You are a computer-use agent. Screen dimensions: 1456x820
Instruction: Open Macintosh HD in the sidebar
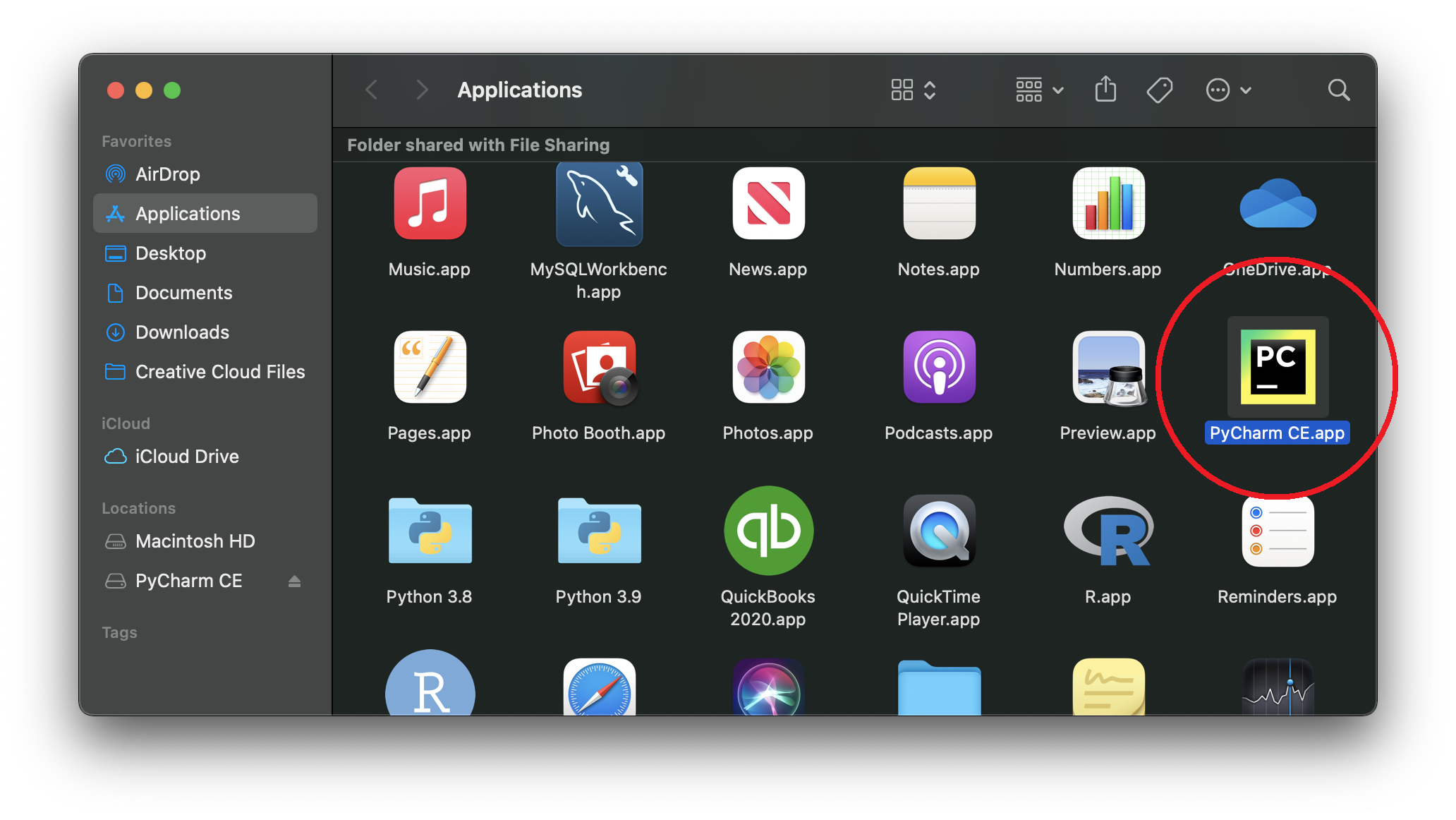[x=205, y=541]
